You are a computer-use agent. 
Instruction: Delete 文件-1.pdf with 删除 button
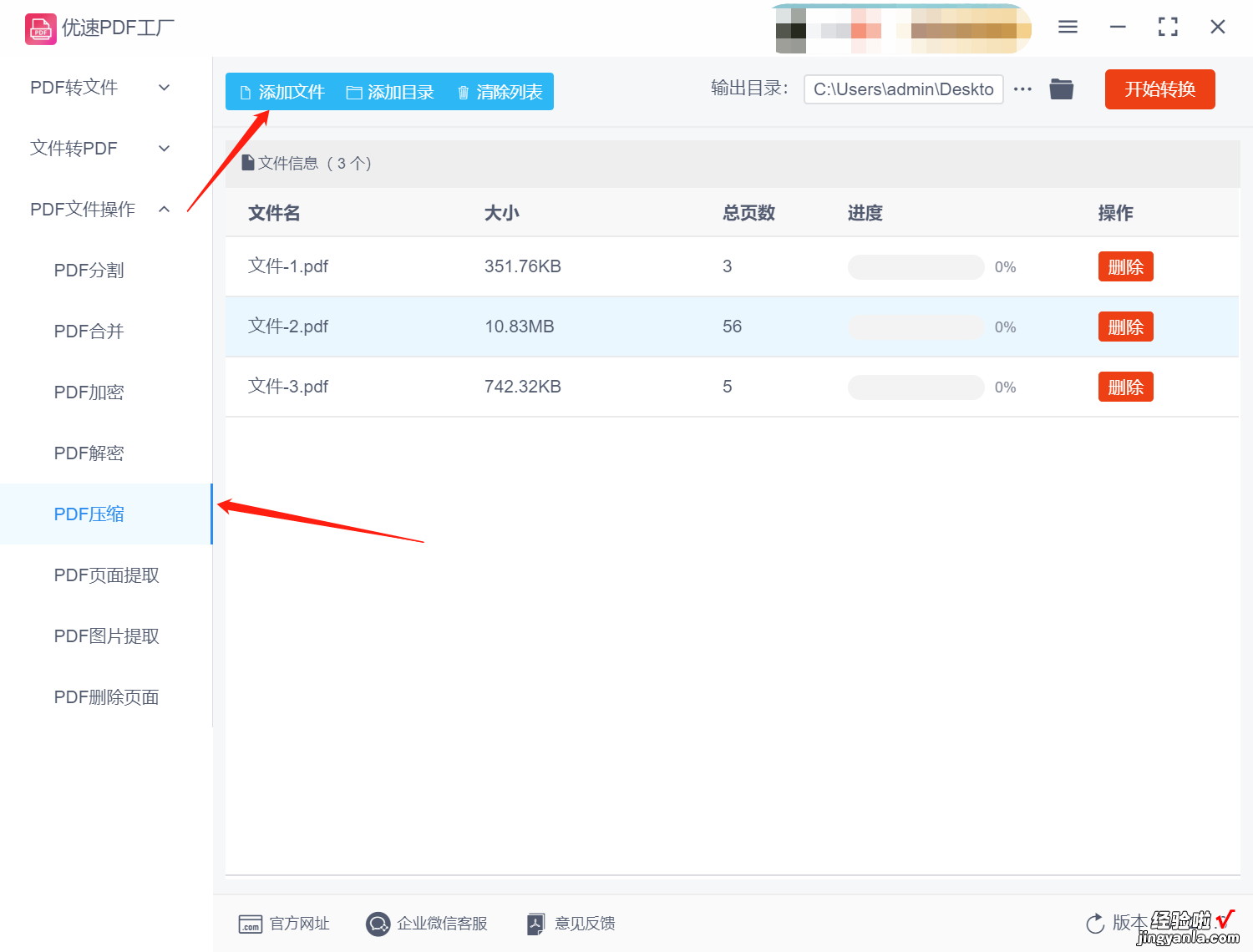coord(1125,267)
